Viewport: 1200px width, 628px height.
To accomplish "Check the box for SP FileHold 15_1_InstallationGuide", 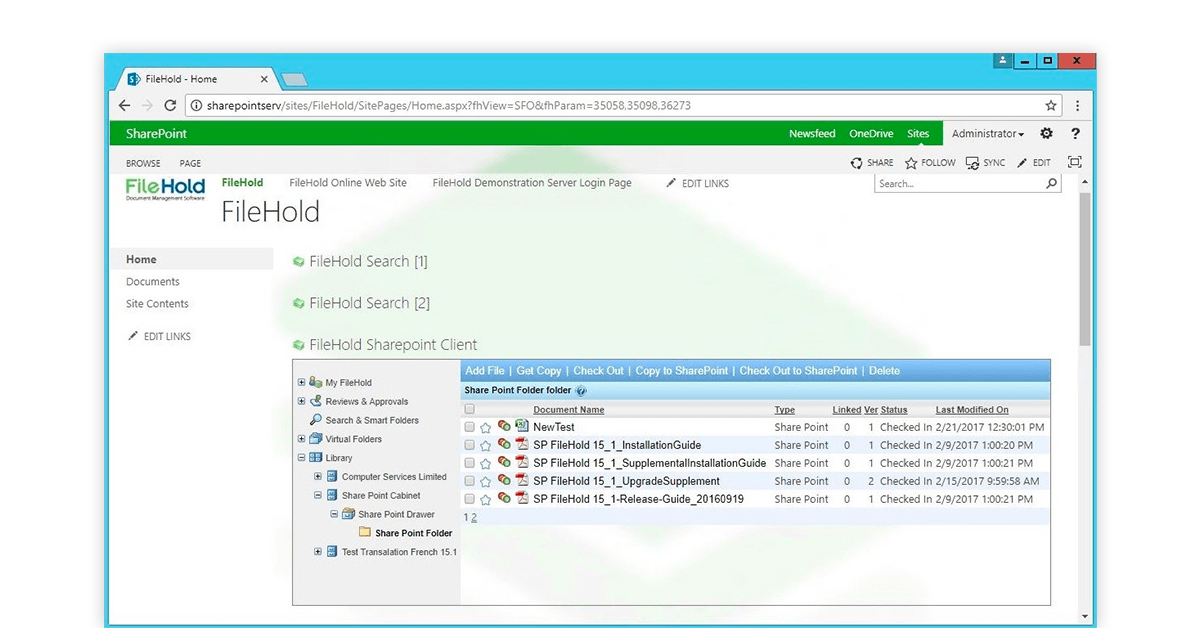I will click(470, 446).
